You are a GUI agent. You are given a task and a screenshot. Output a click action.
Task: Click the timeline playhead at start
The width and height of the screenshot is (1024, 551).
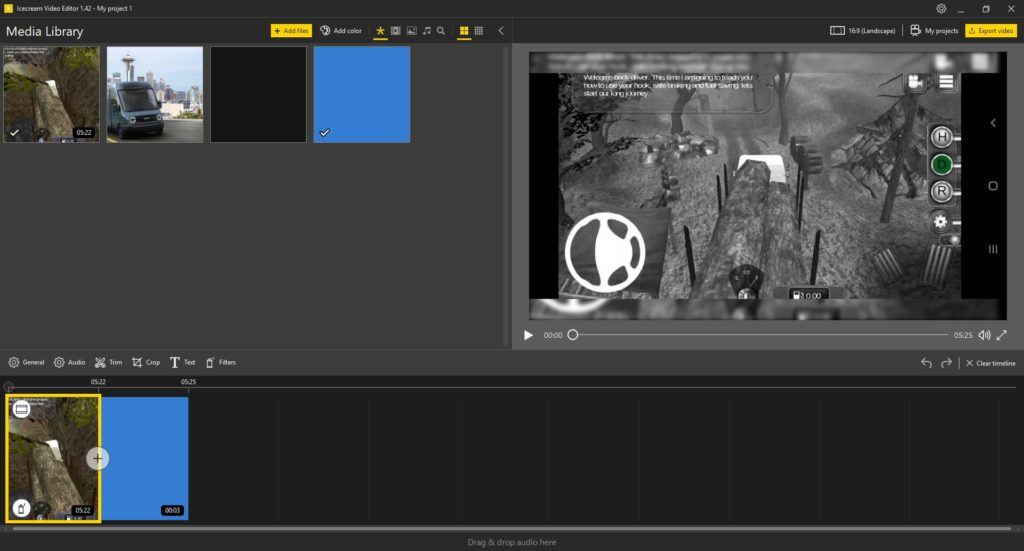click(8, 386)
